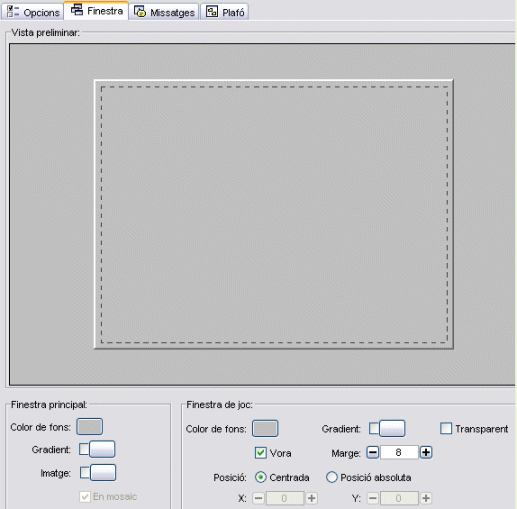
Task: Open the Missatges tab
Action: pyautogui.click(x=164, y=12)
